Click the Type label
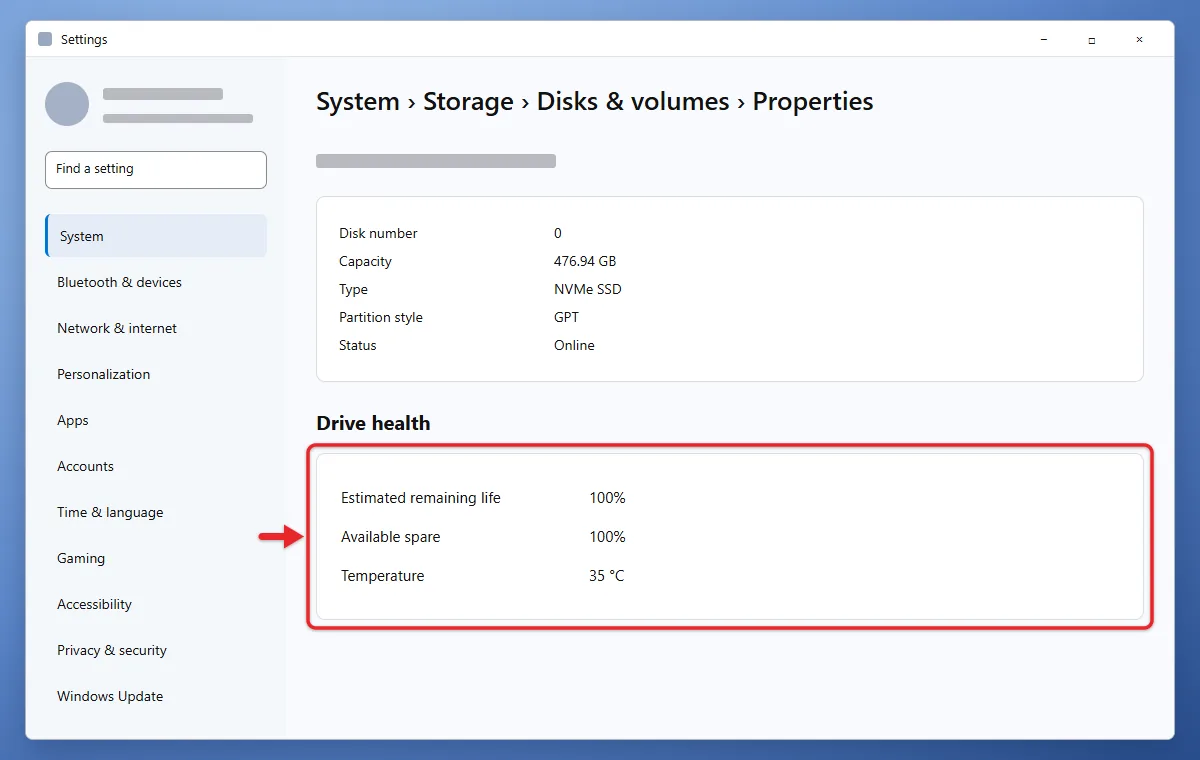This screenshot has height=760, width=1200. pos(353,289)
